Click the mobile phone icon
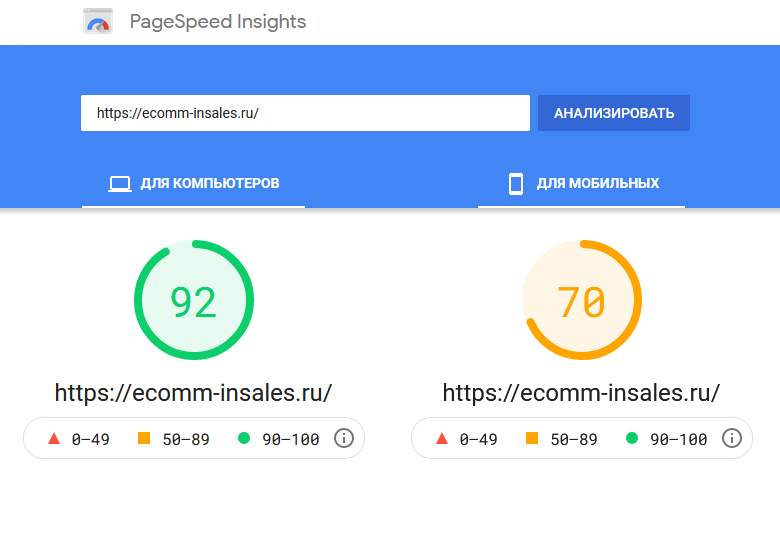 point(516,184)
